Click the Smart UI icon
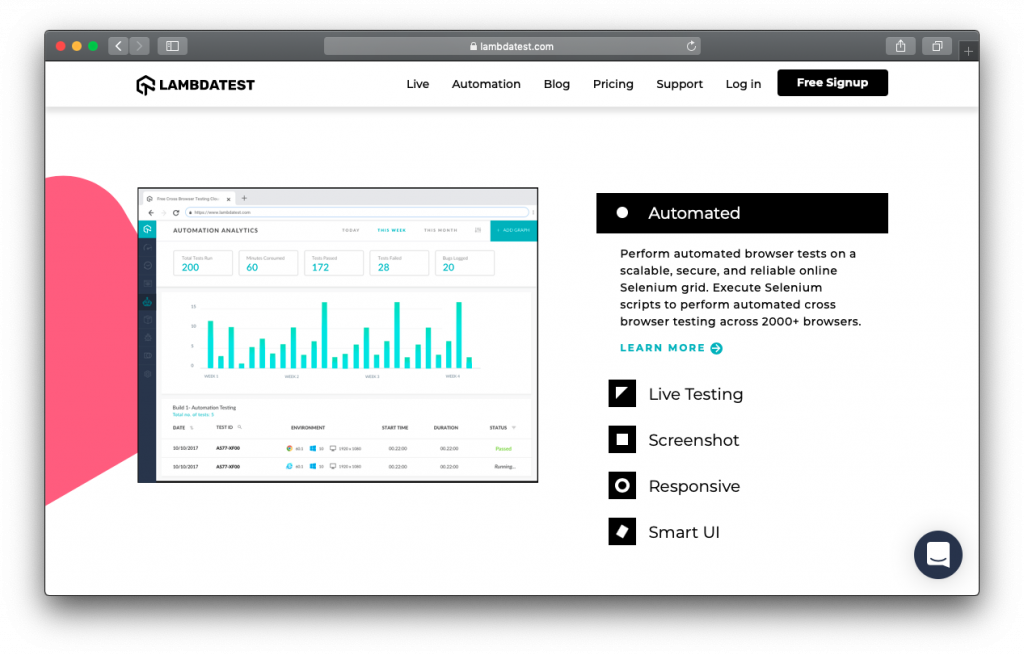This screenshot has width=1024, height=655. tap(622, 532)
